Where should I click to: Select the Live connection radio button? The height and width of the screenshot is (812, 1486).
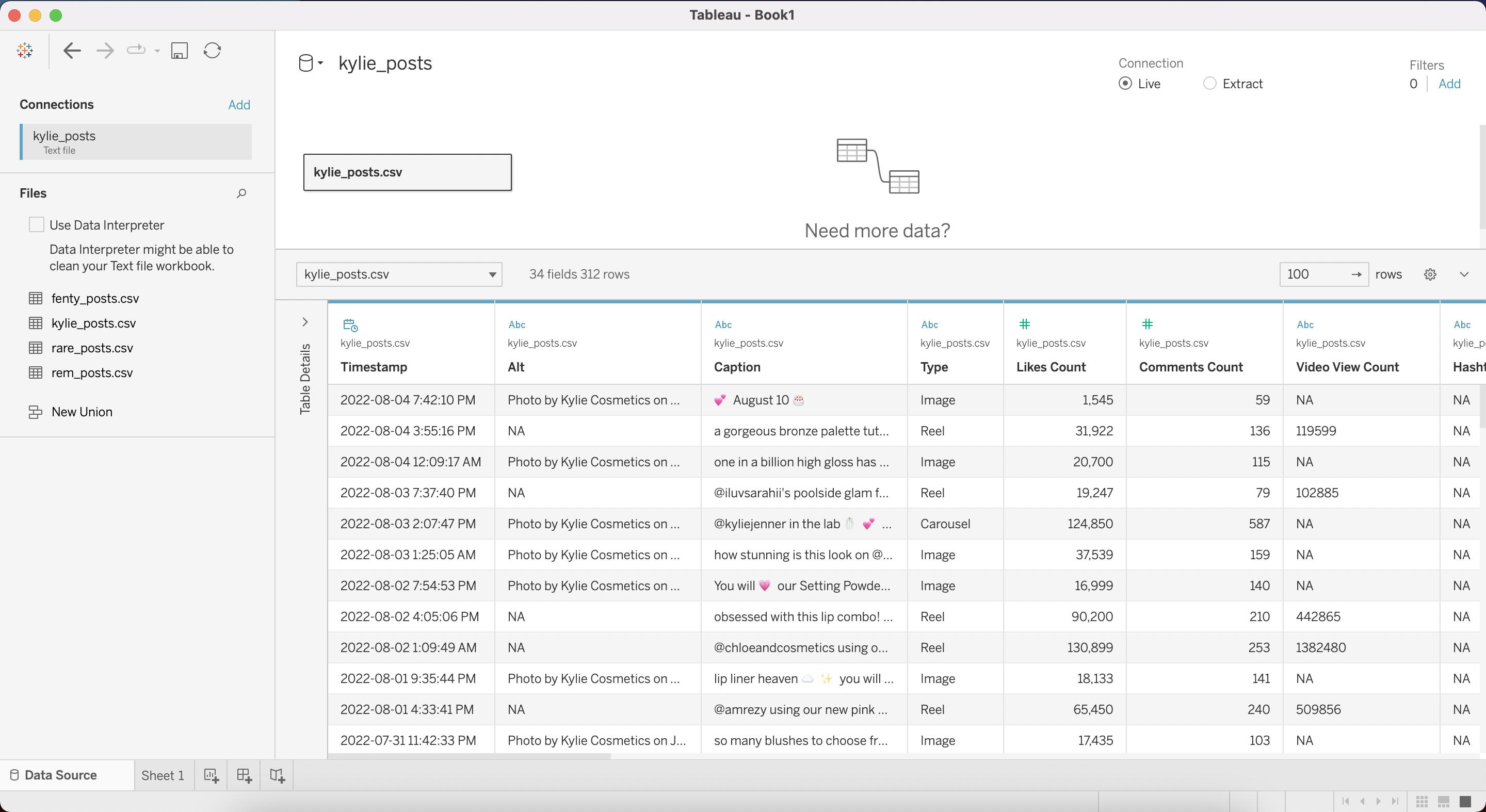coord(1125,84)
